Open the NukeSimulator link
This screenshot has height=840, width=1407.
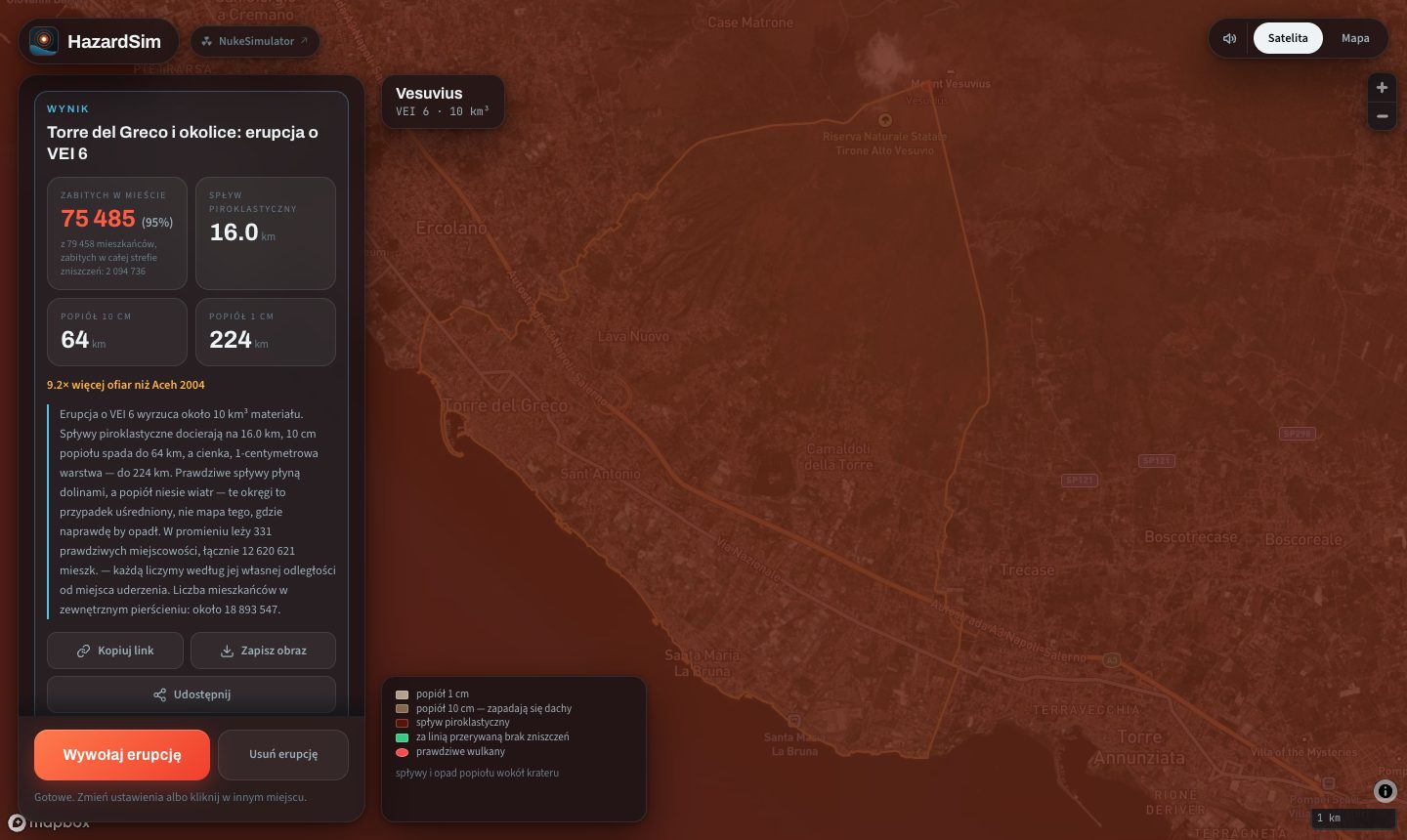255,41
